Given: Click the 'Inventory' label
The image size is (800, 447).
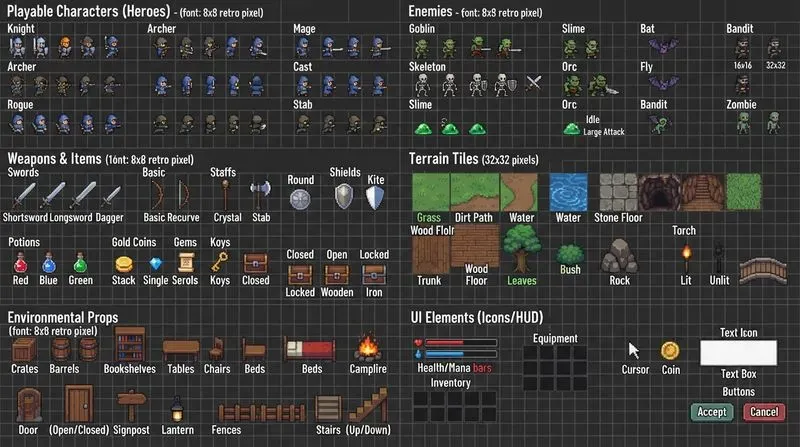Looking at the screenshot, I should pyautogui.click(x=451, y=383).
